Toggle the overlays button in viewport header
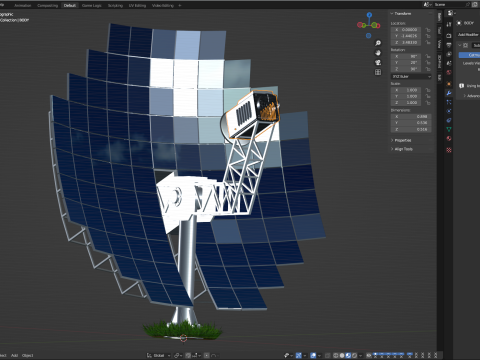 tap(313, 356)
